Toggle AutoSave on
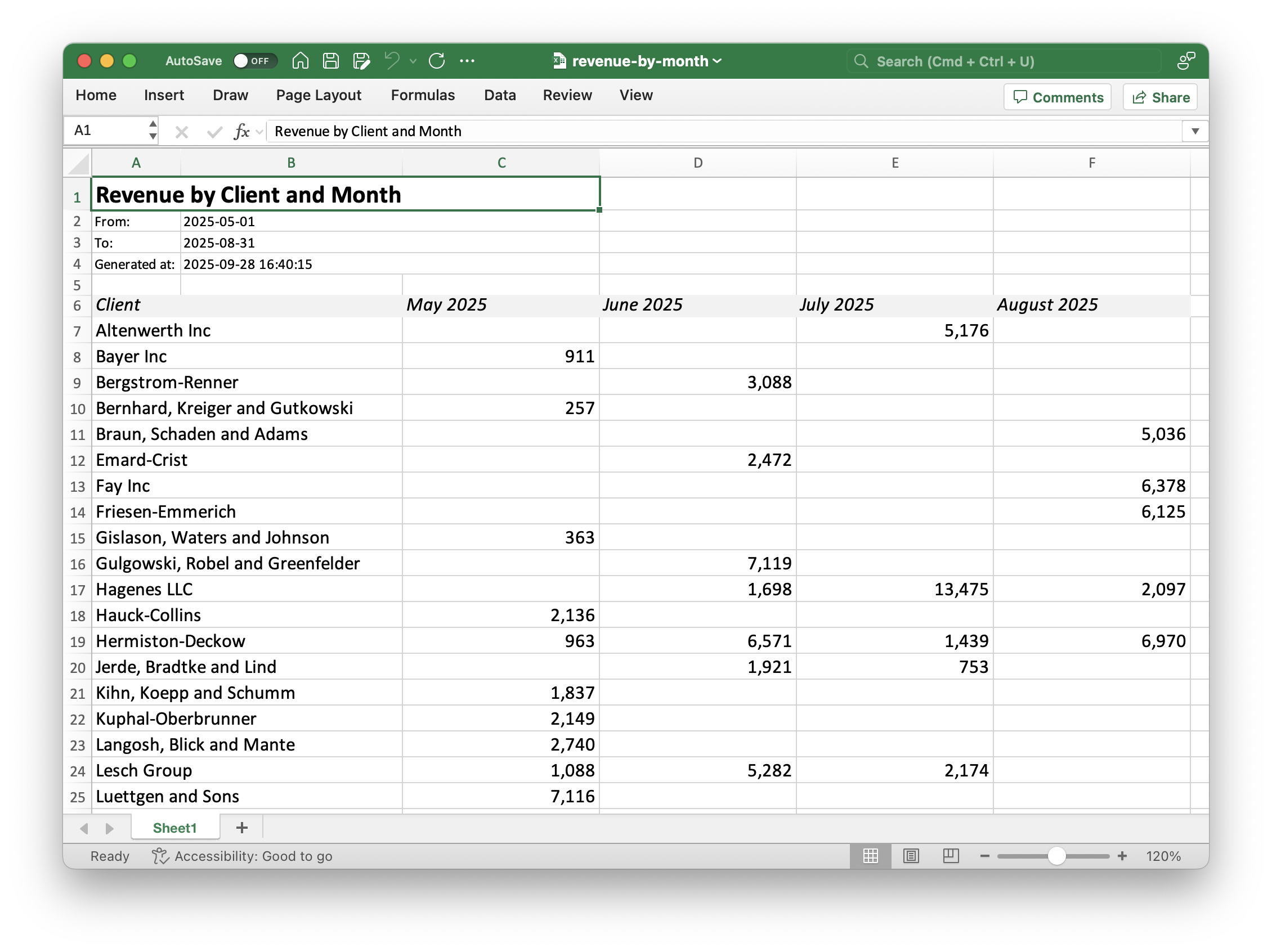 (255, 60)
